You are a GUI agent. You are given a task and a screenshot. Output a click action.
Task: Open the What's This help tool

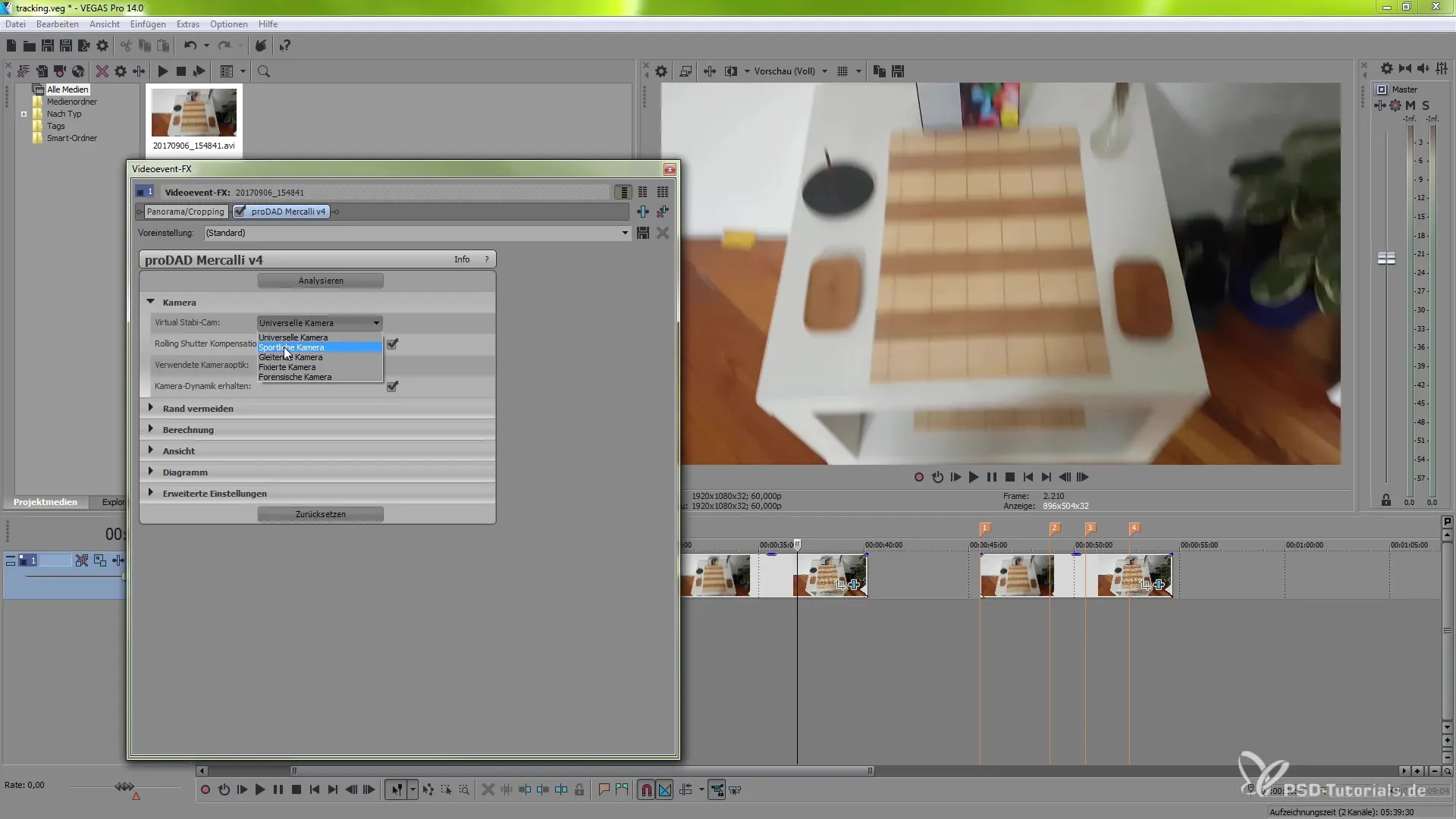(x=285, y=46)
